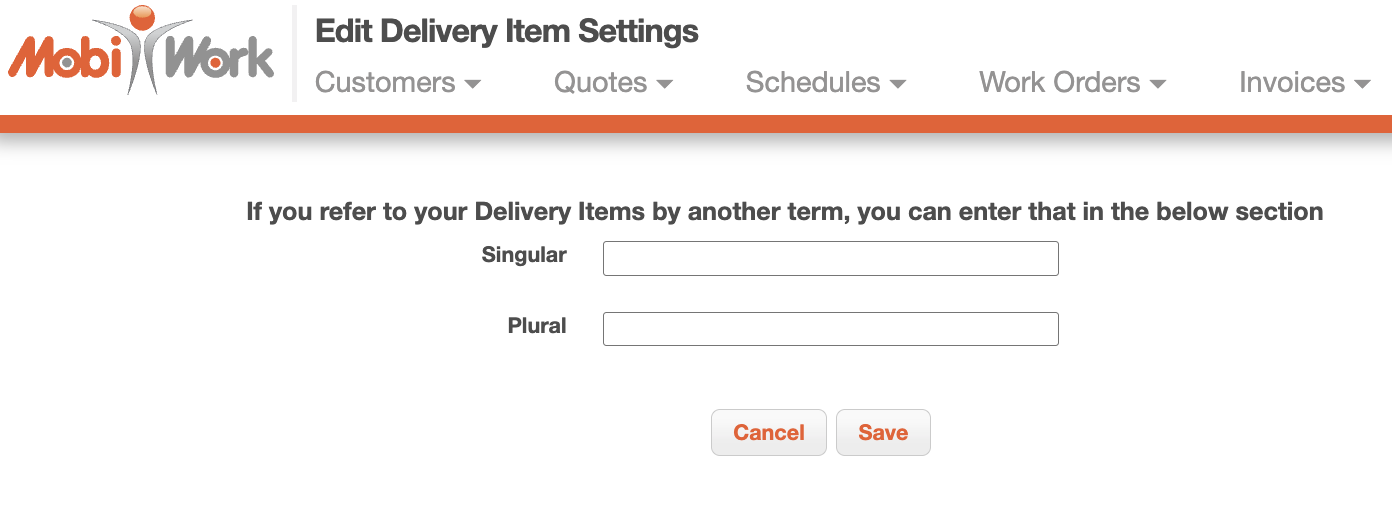Expand the arrow next to Schedules
This screenshot has width=1392, height=526.
click(x=897, y=84)
